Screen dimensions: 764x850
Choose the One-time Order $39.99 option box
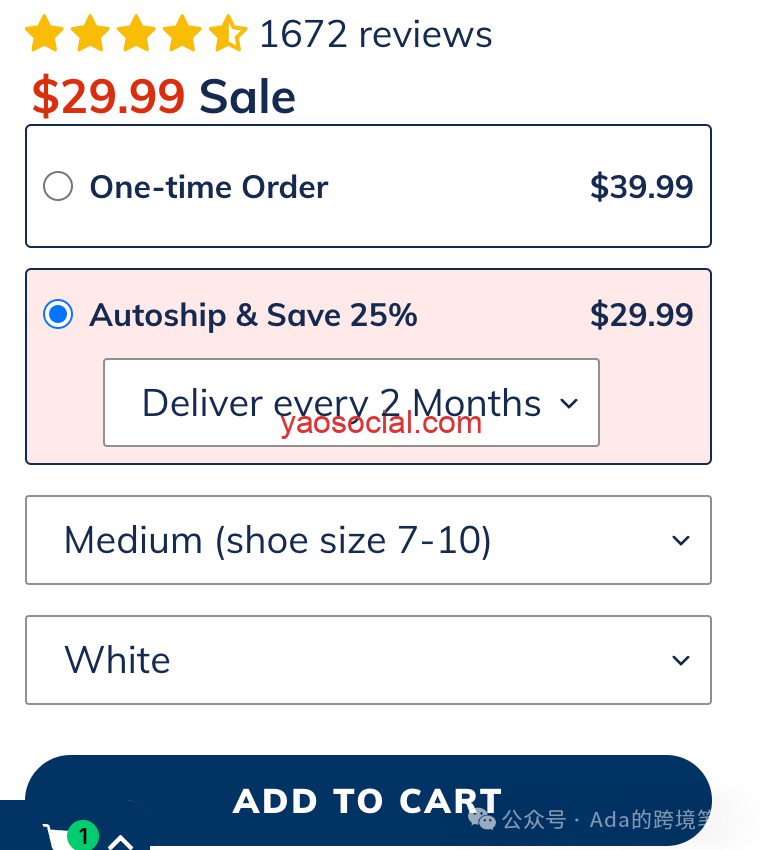coord(368,186)
